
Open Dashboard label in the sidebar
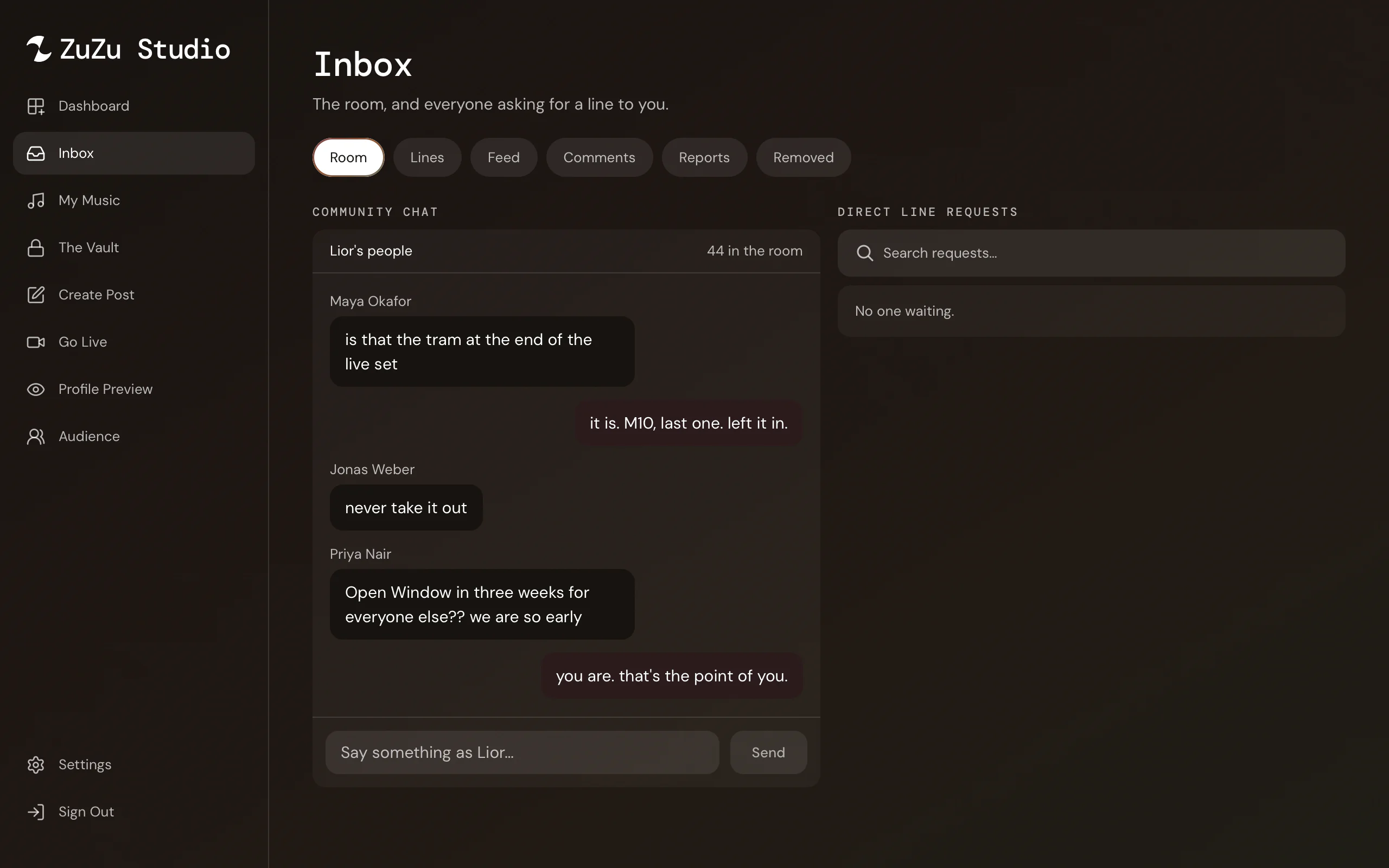93,106
